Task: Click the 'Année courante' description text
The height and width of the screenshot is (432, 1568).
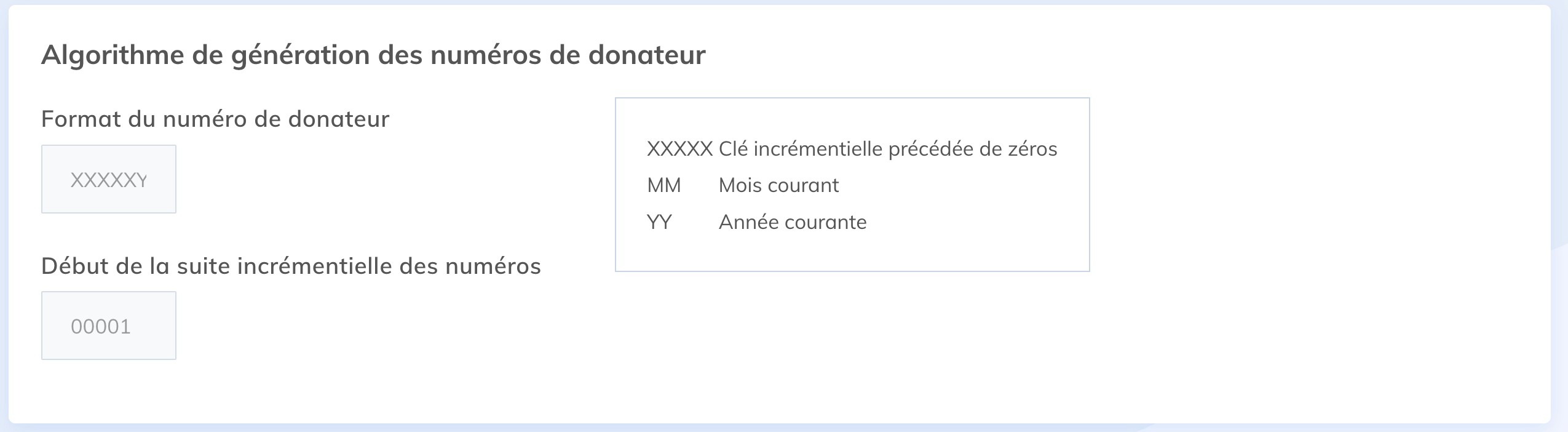Action: point(791,222)
